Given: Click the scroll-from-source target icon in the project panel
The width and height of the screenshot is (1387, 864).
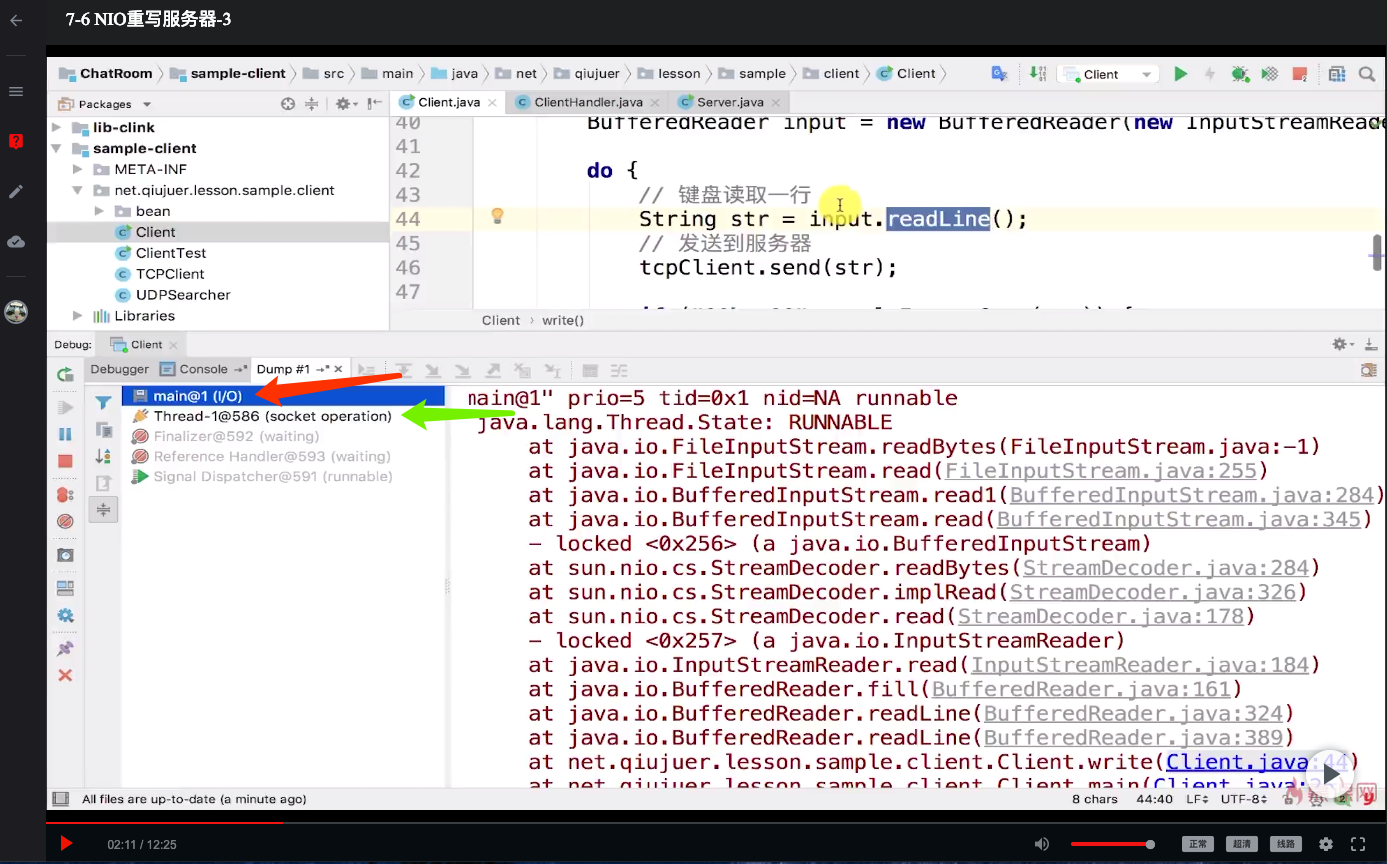Looking at the screenshot, I should coord(288,104).
